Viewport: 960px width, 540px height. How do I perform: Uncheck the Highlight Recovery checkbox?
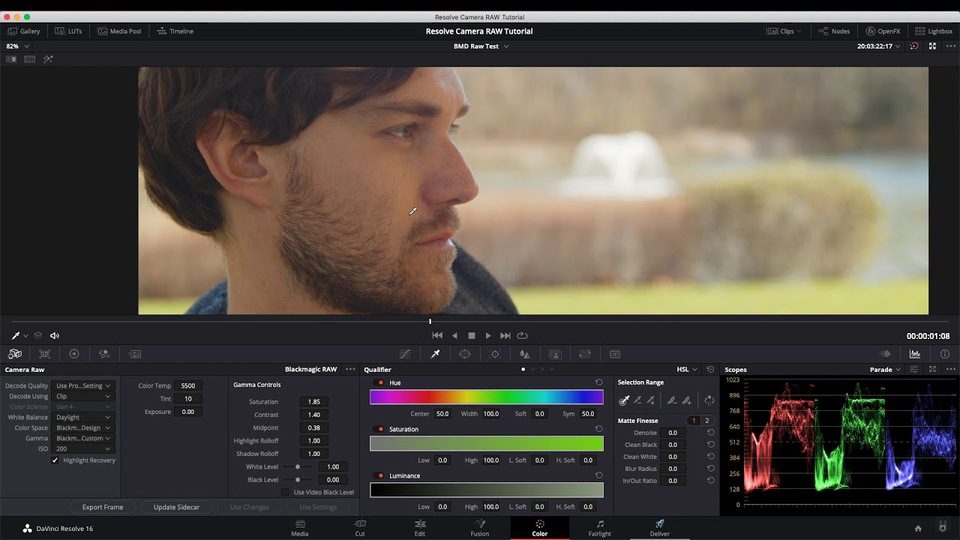tap(55, 461)
